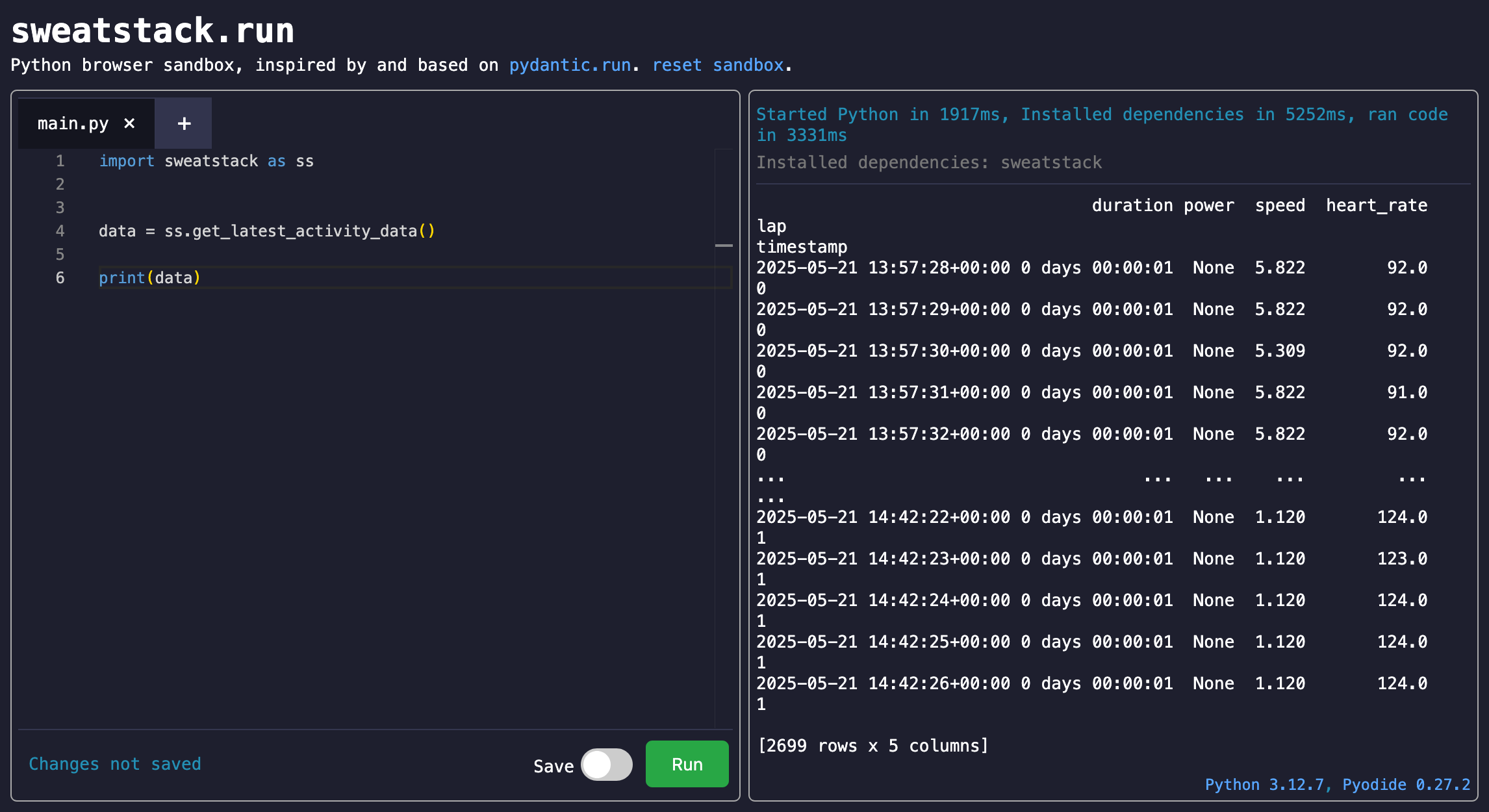Click the power column header
The height and width of the screenshot is (812, 1489).
click(x=1209, y=205)
